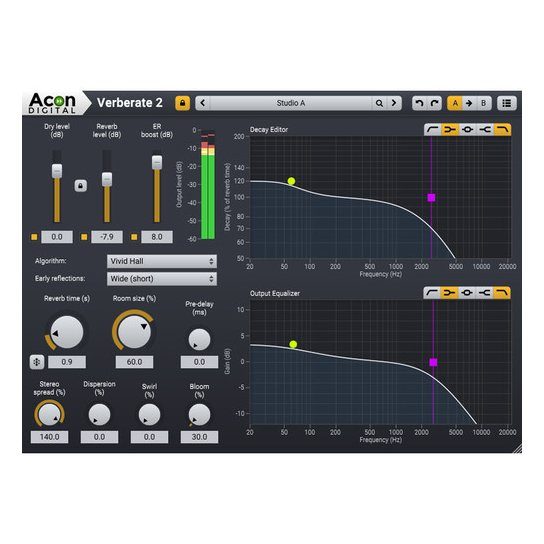Toggle Output Equalizer low cut filter
This screenshot has width=544, height=544.
point(432,293)
